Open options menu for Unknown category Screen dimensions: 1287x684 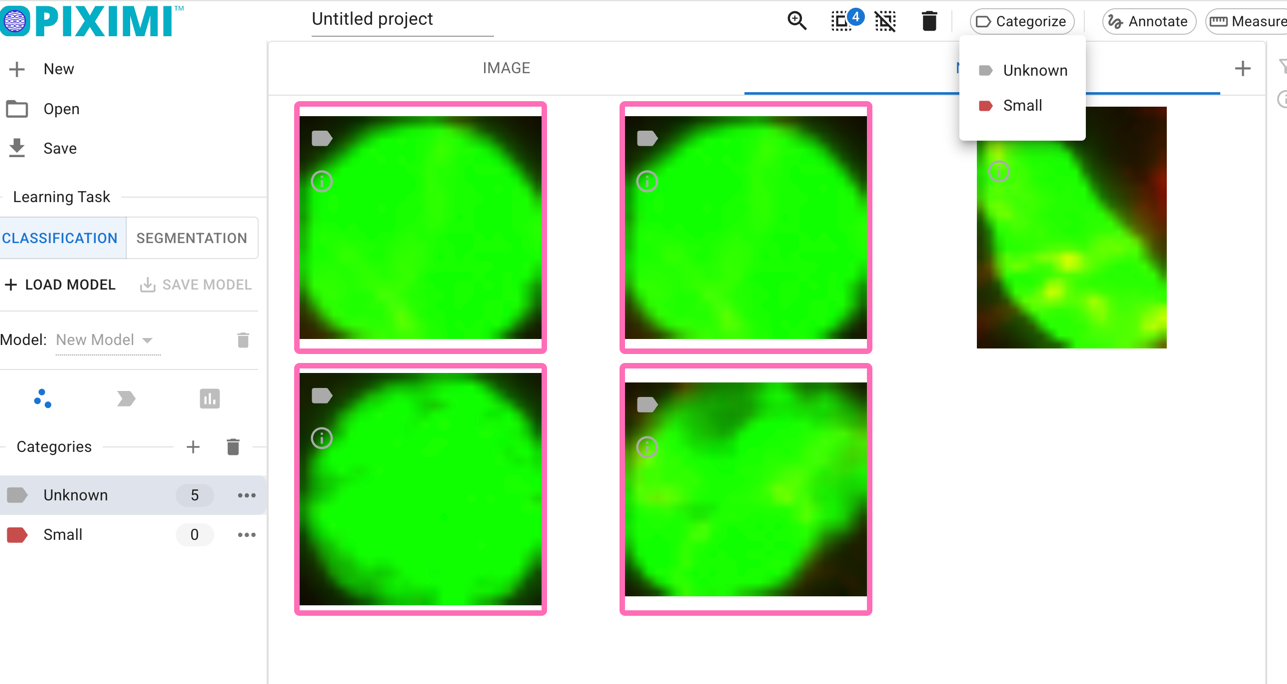pyautogui.click(x=247, y=495)
